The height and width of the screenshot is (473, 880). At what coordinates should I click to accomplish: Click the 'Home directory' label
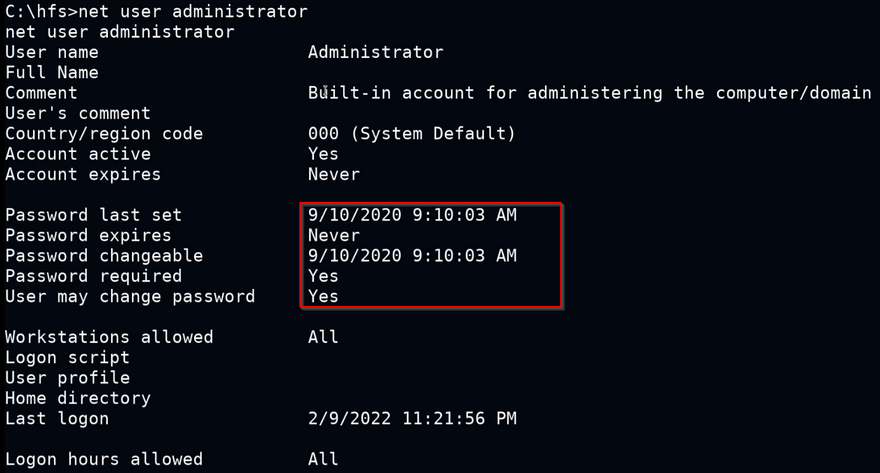(x=78, y=398)
